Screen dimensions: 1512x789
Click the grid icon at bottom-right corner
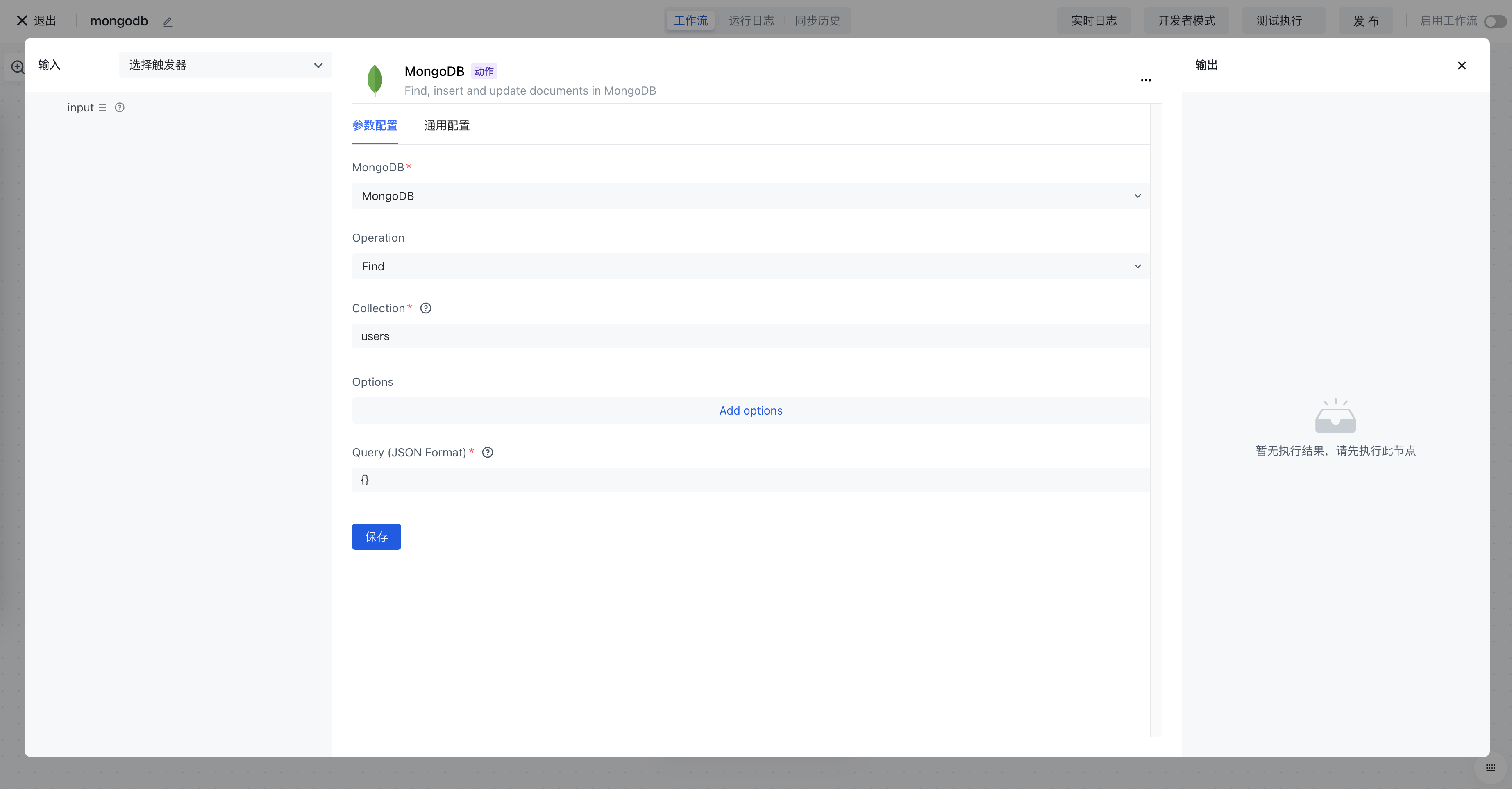1490,767
